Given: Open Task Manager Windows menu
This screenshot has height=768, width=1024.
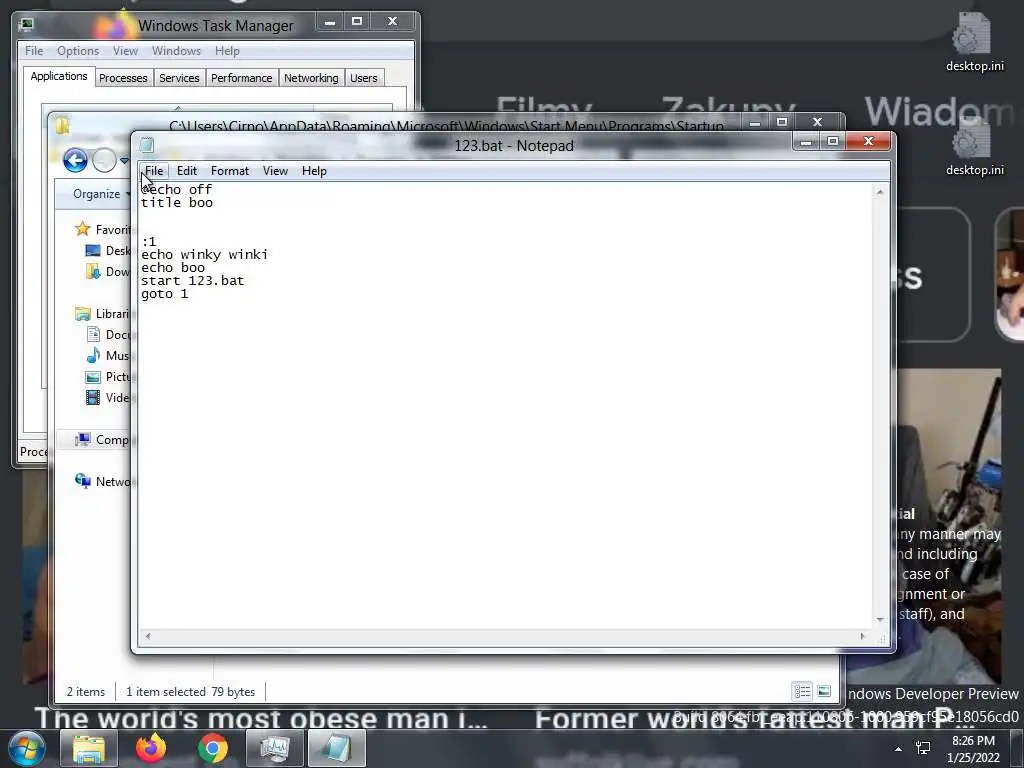Looking at the screenshot, I should tap(176, 51).
